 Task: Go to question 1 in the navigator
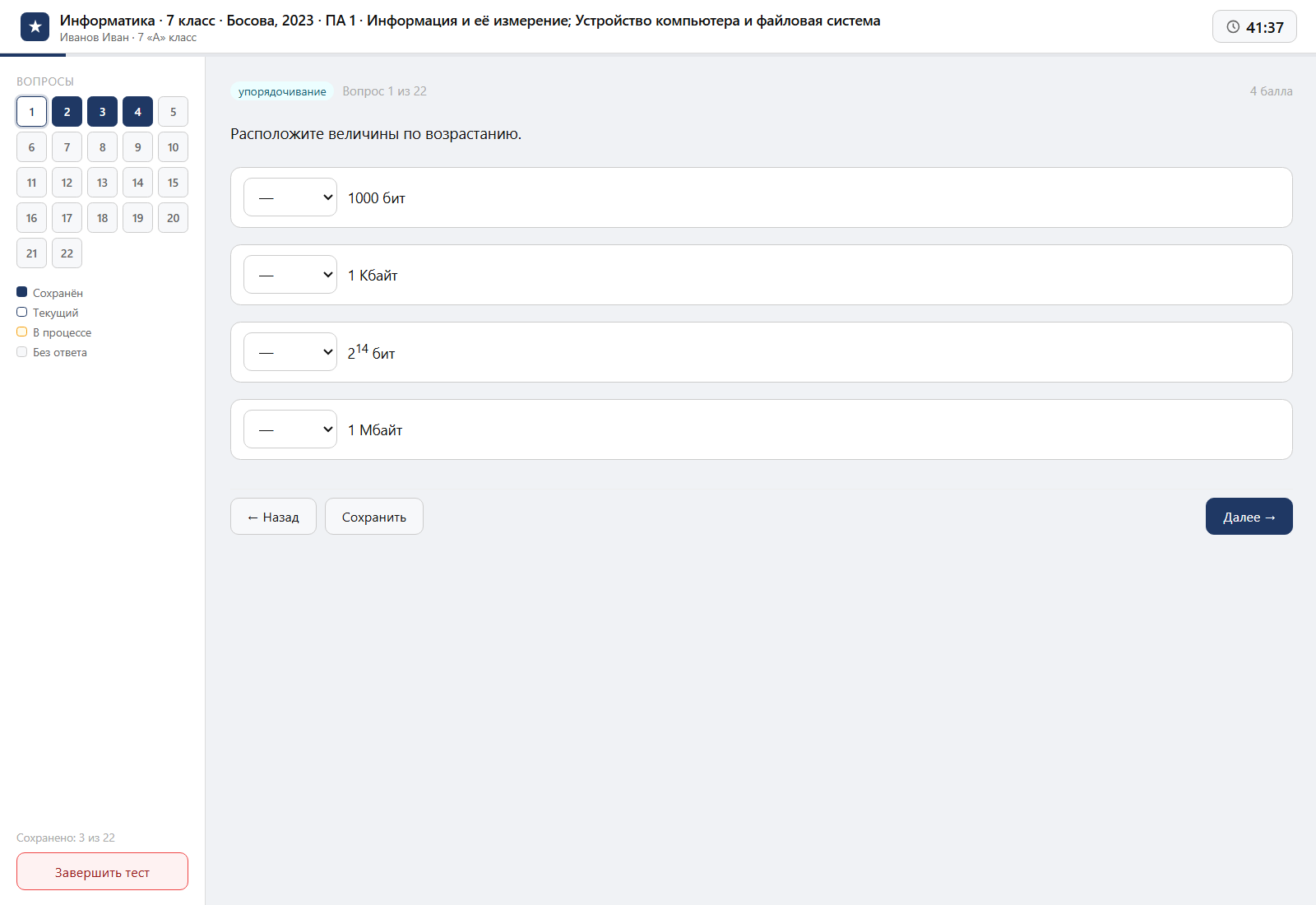[31, 112]
